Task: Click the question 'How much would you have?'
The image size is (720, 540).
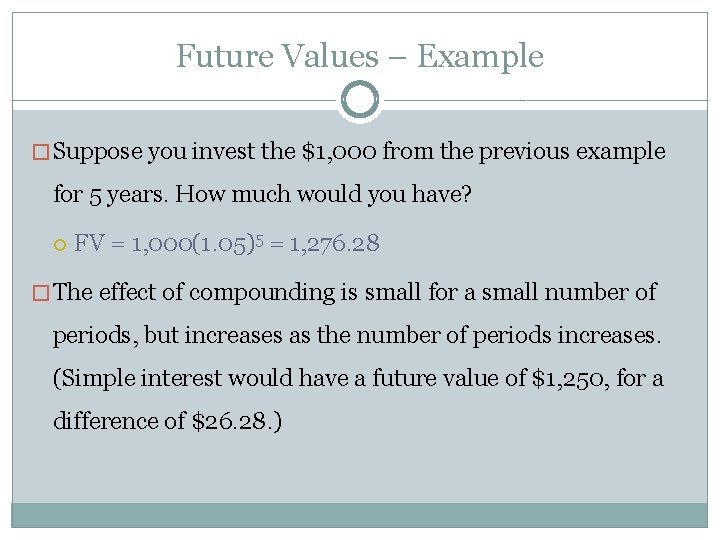Action: pos(323,195)
